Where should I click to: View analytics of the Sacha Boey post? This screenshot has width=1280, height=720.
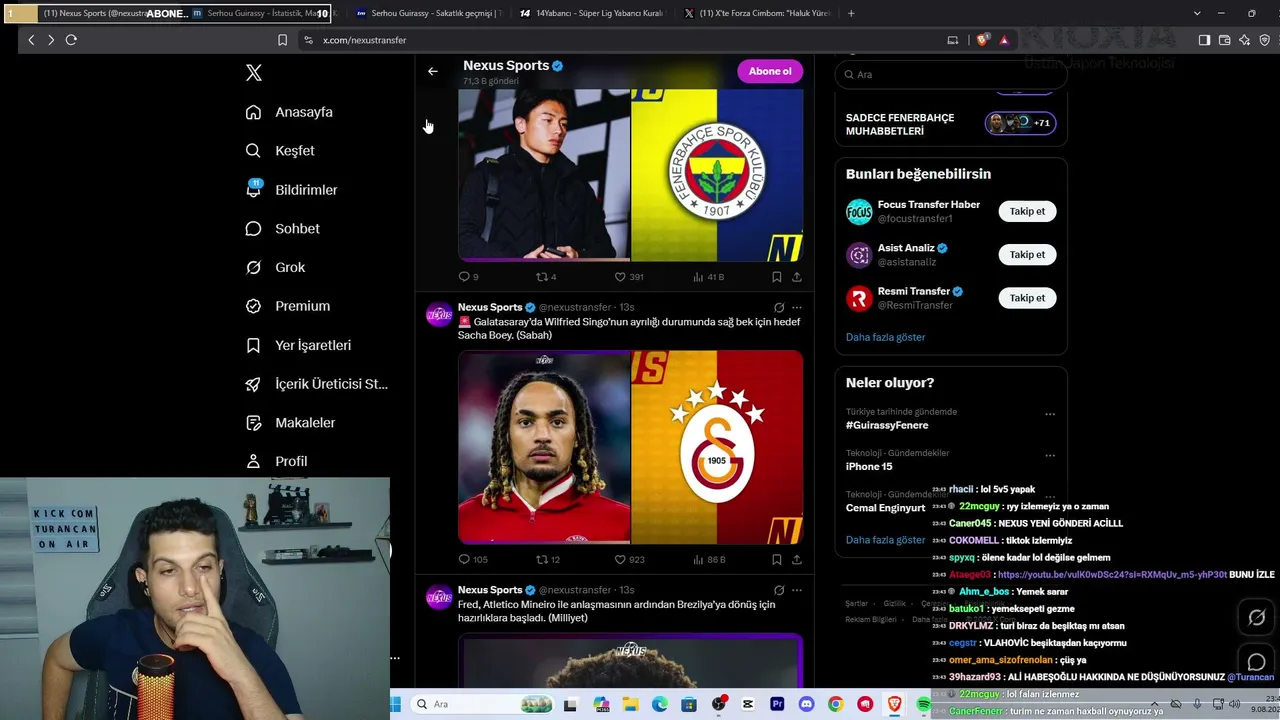(709, 560)
